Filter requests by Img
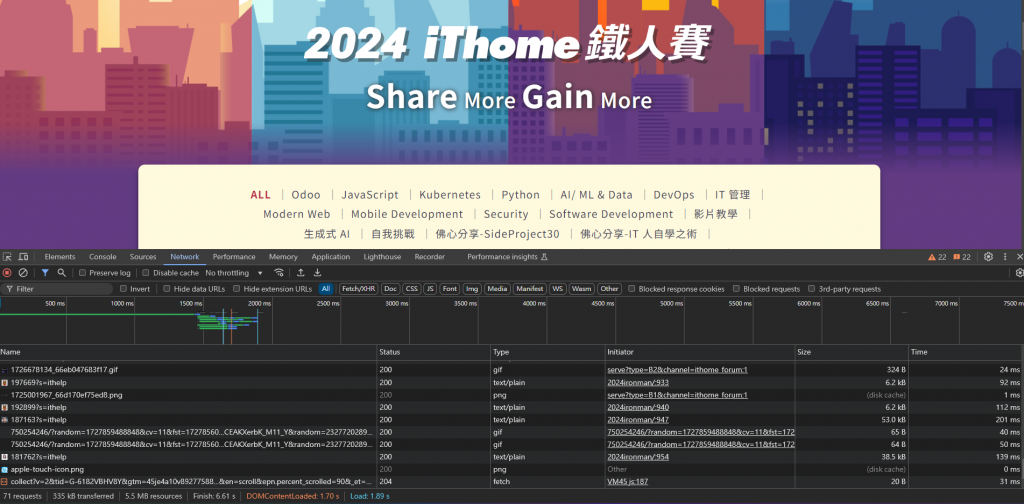 pyautogui.click(x=472, y=289)
